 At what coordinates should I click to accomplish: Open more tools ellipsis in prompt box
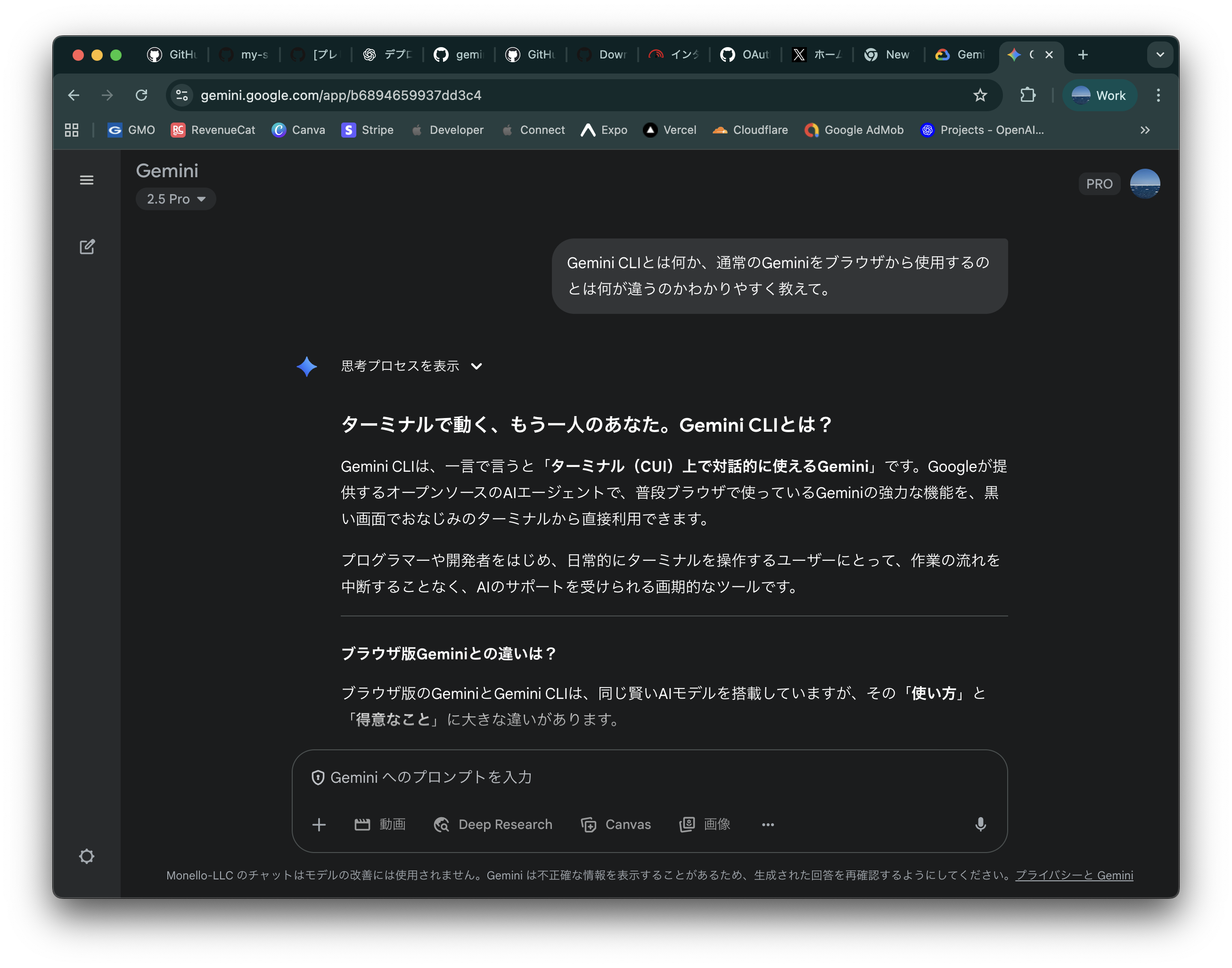(x=768, y=825)
